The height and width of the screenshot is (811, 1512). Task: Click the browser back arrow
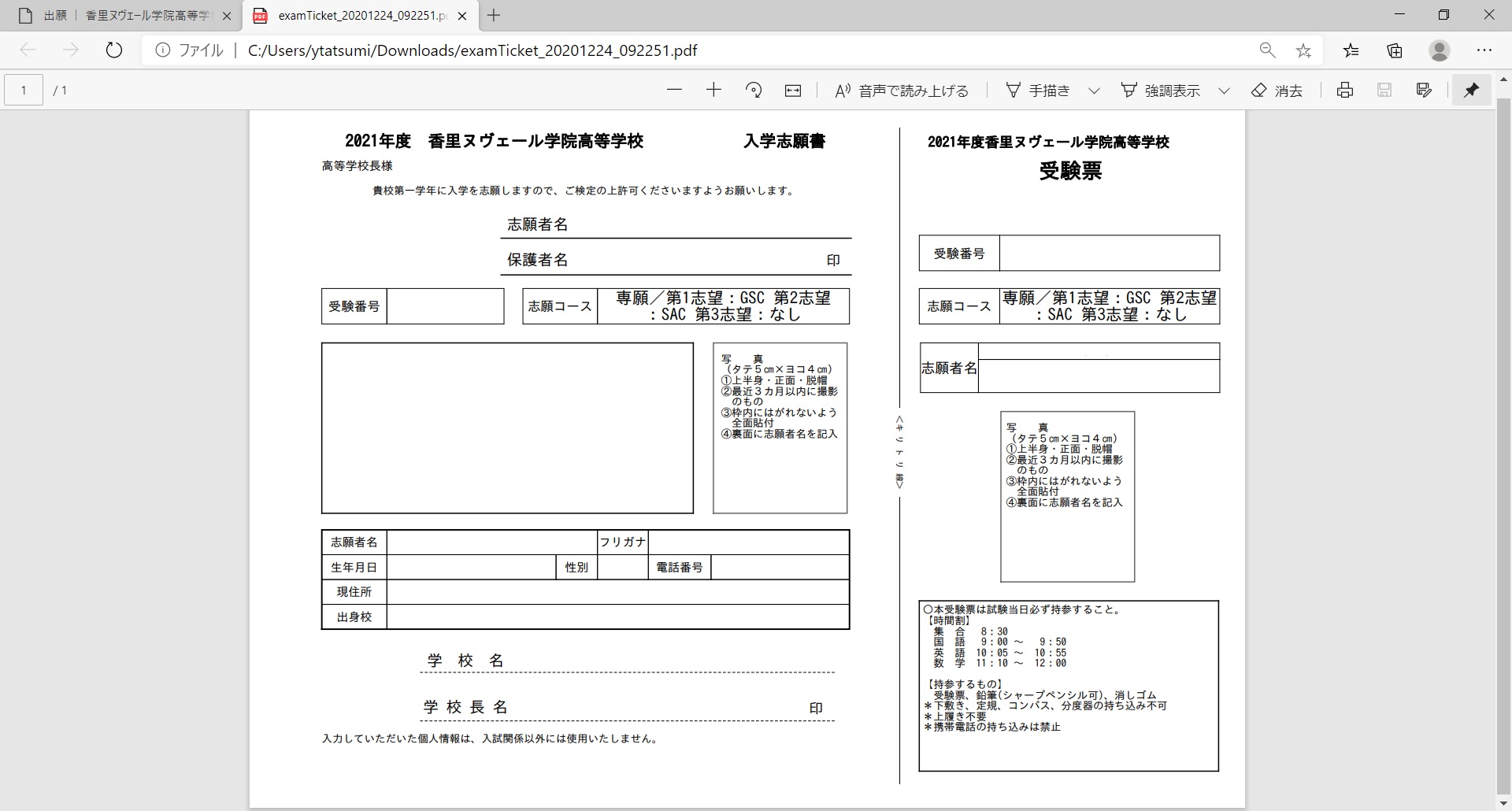pos(28,50)
